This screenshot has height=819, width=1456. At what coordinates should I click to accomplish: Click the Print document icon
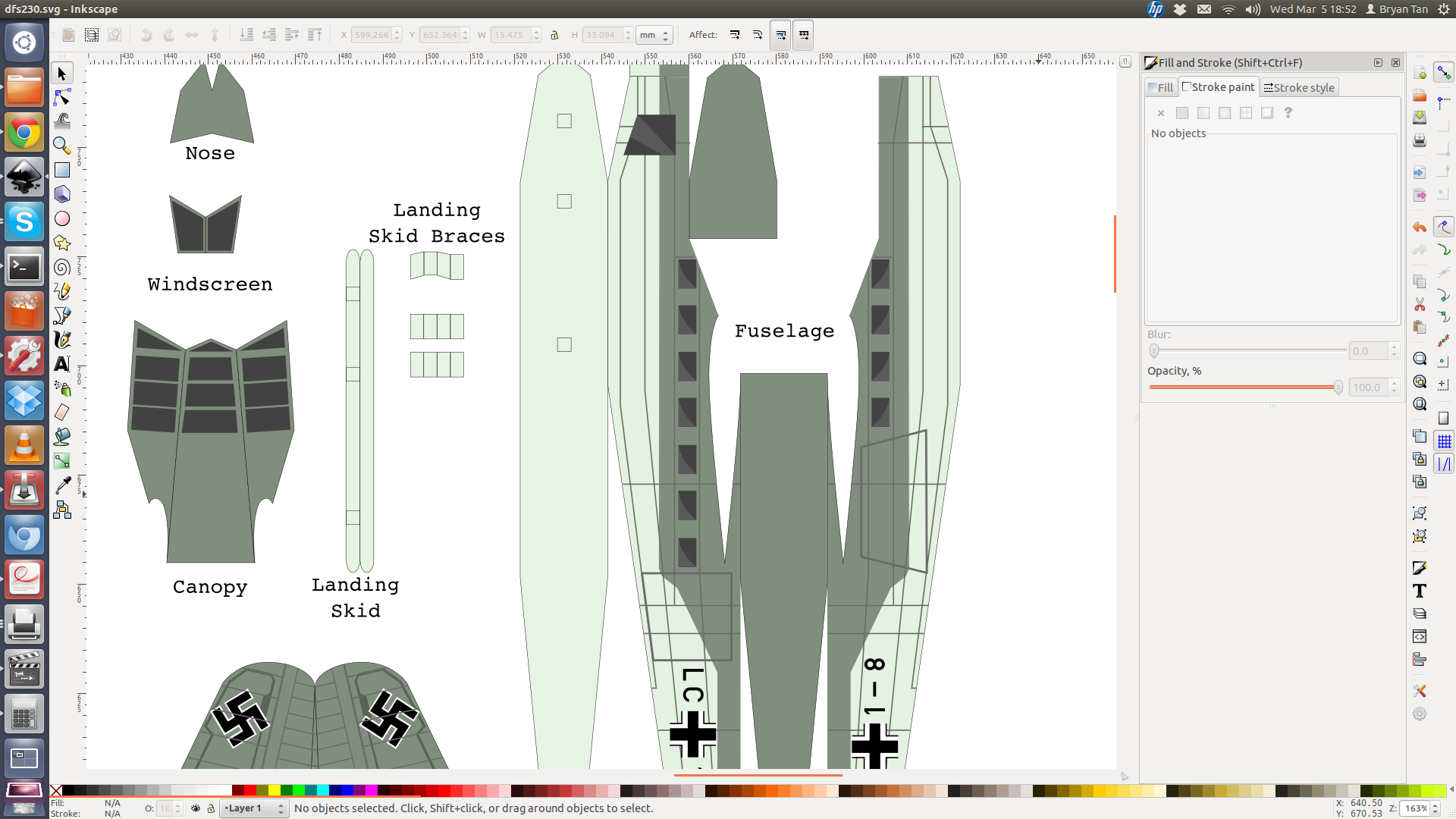[1420, 141]
